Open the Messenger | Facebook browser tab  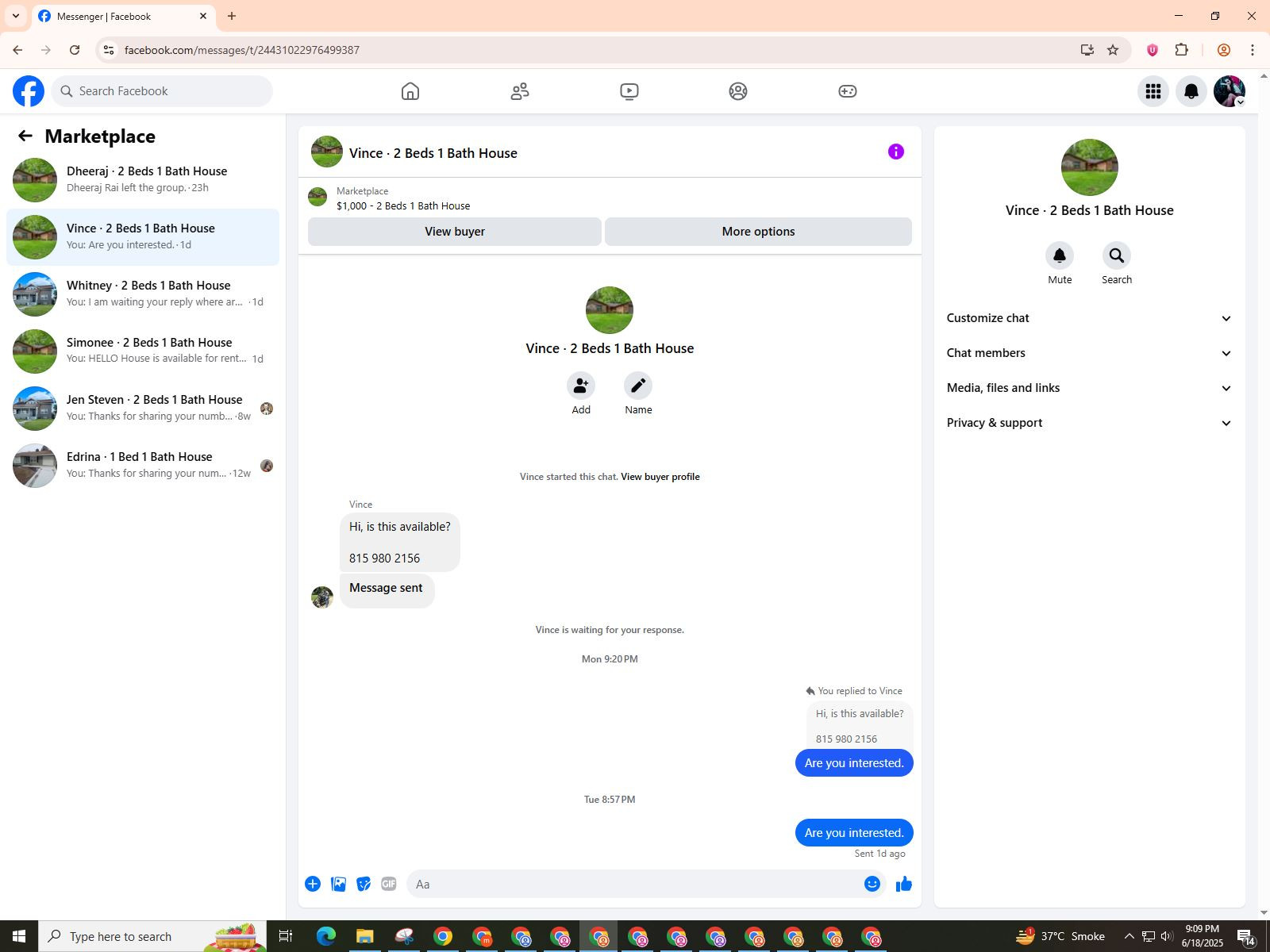coord(123,16)
